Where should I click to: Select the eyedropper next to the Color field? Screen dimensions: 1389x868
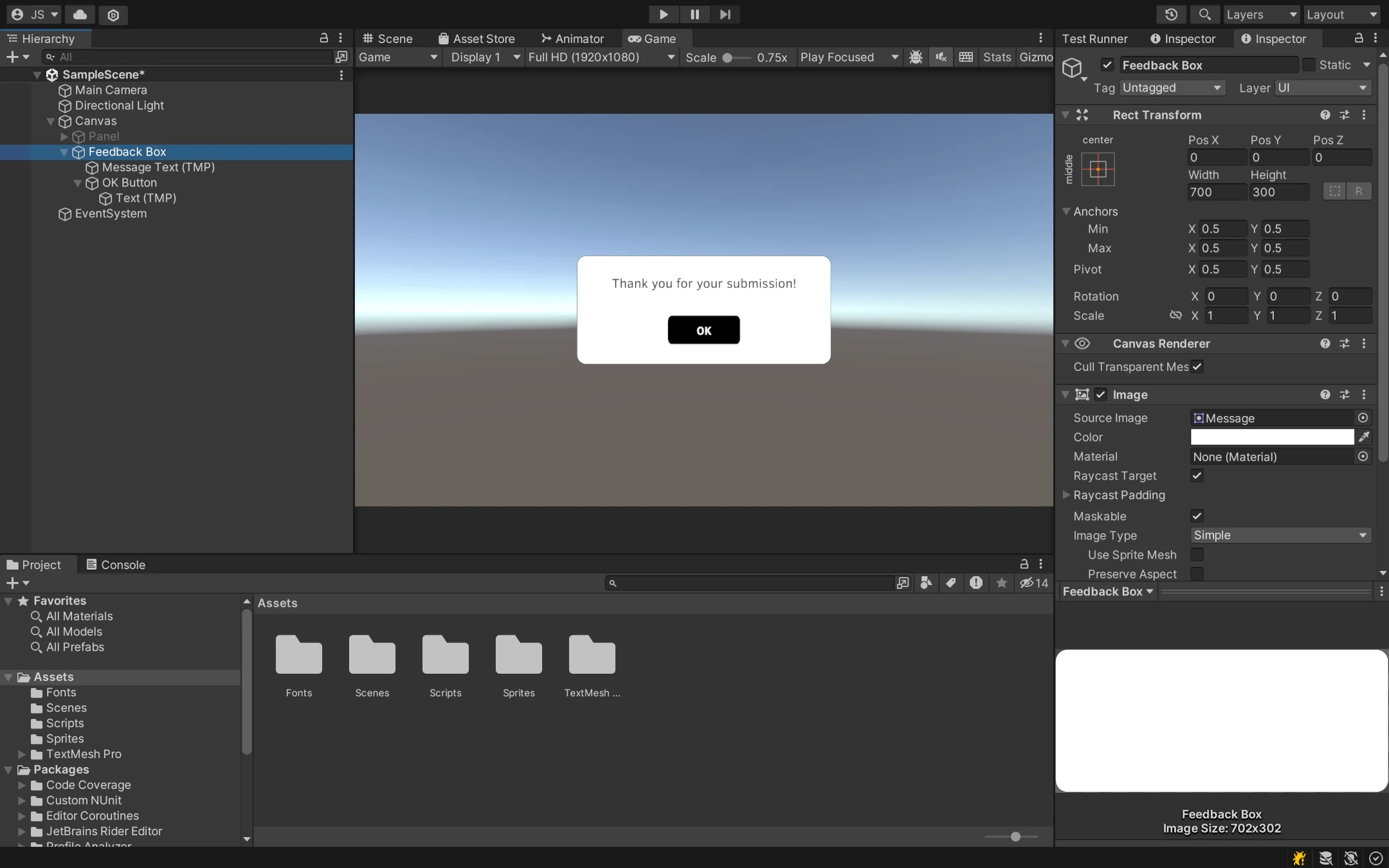click(x=1365, y=437)
